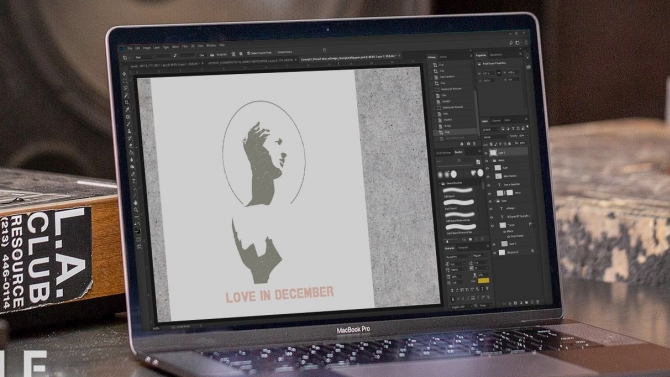Image resolution: width=670 pixels, height=377 pixels.
Task: Select the Spot Healing Brush tool
Action: (x=128, y=117)
